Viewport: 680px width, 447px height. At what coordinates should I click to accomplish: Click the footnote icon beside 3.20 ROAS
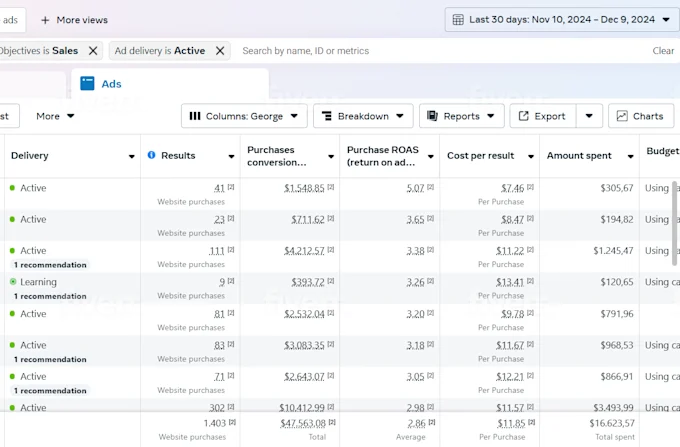(x=430, y=313)
